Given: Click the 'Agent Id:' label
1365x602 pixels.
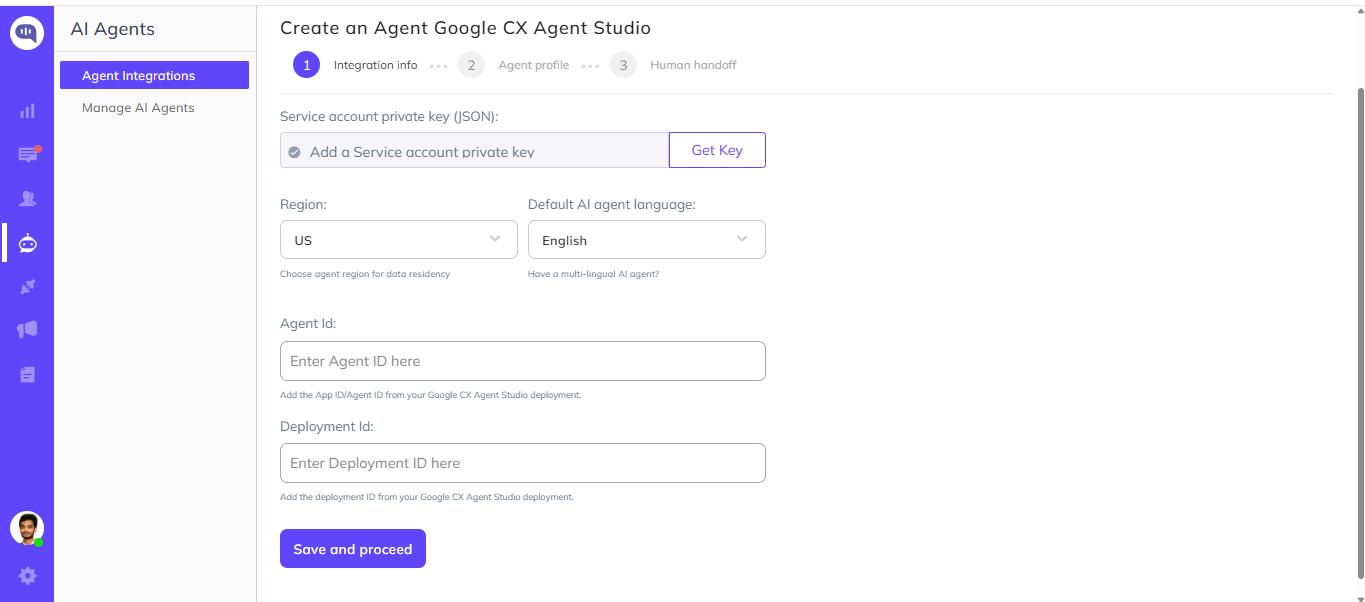Looking at the screenshot, I should coord(308,324).
